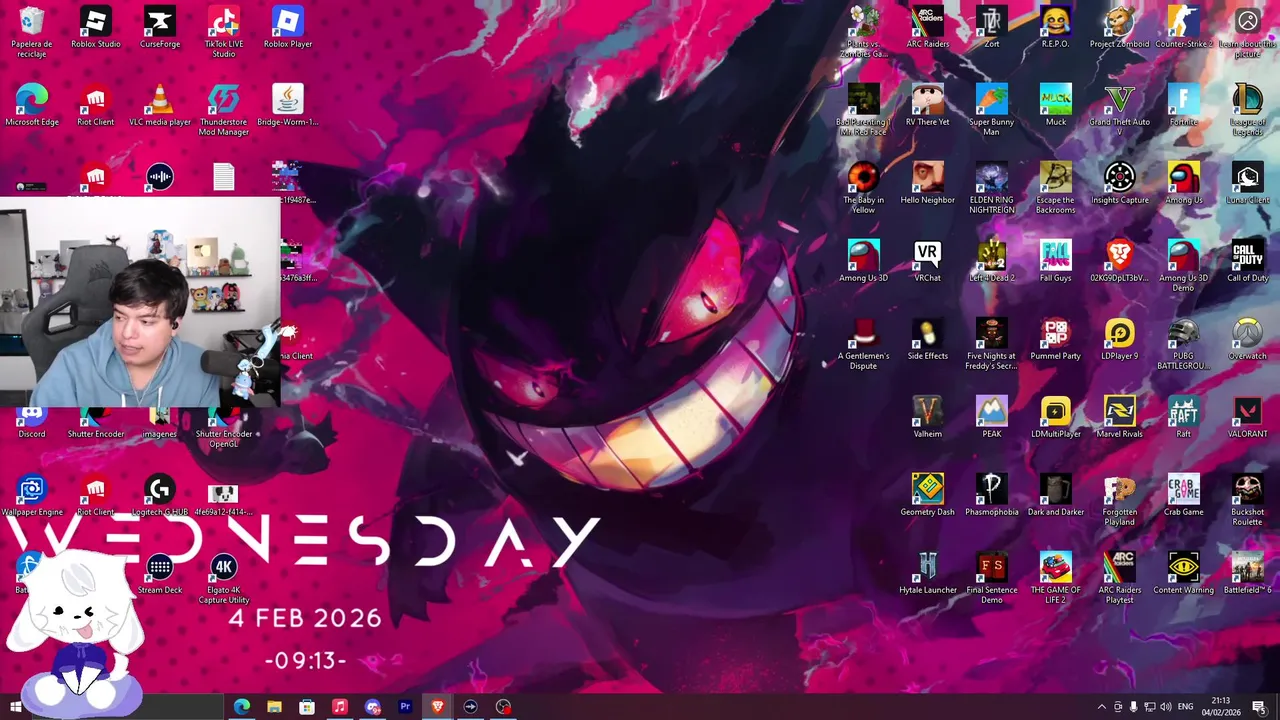
Task: Open the taskbar clock and date
Action: 1221,707
